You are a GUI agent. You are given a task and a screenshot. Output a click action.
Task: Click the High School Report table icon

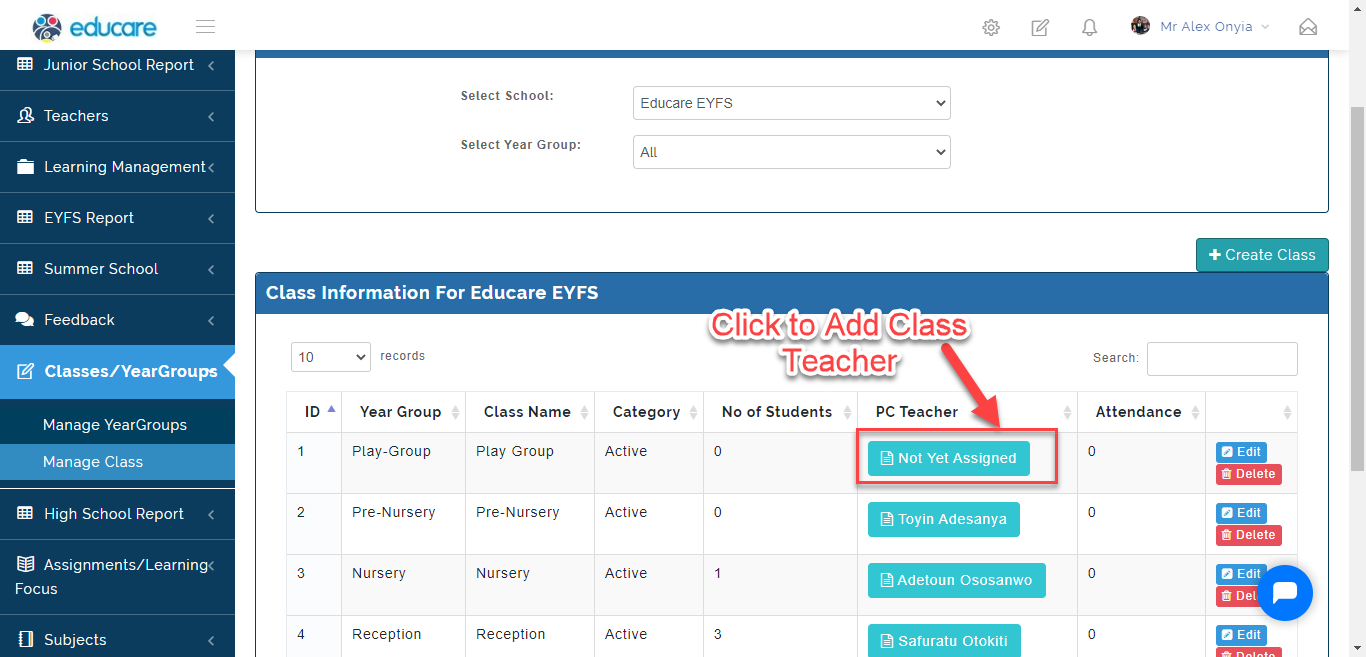click(x=25, y=514)
